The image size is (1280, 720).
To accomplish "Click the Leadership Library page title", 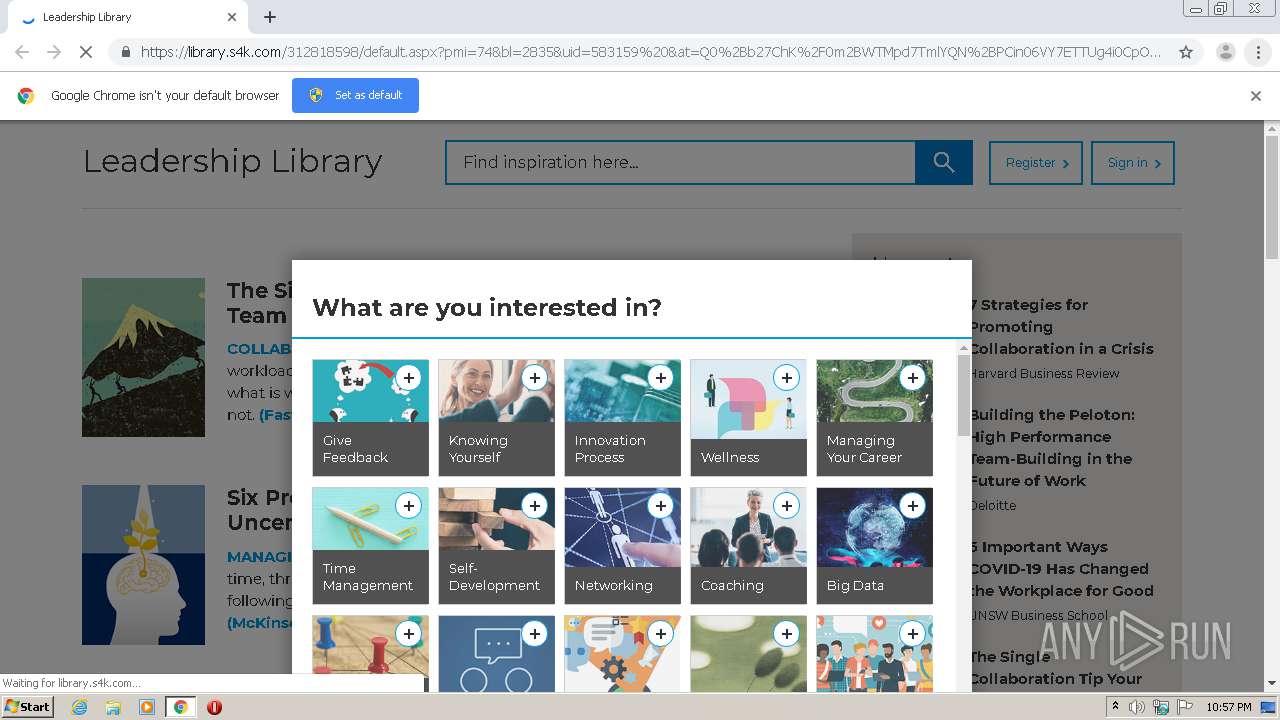I will click(x=232, y=161).
